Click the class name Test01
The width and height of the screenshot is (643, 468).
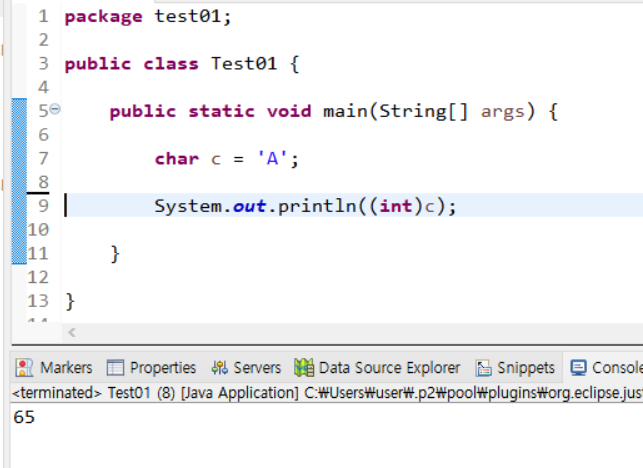tap(244, 64)
